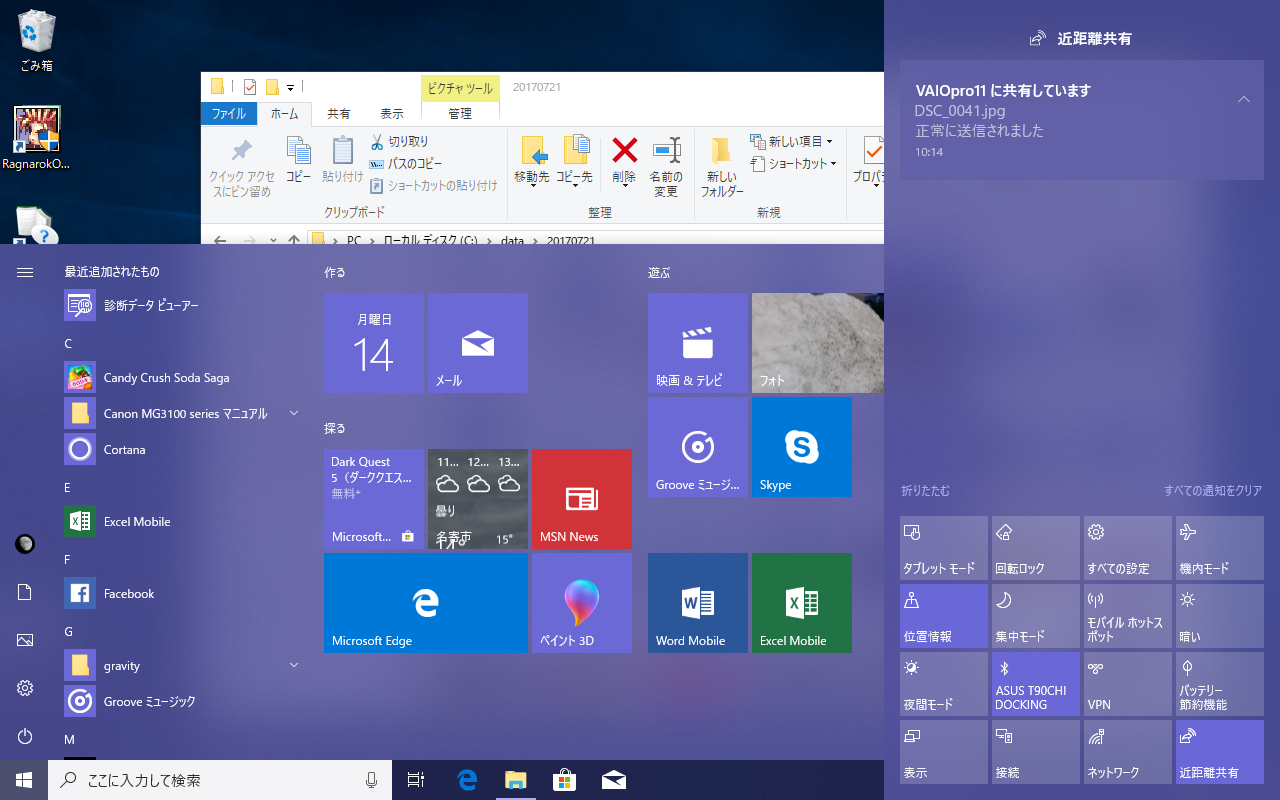Open Settings gear in Start sidebar

(25, 688)
